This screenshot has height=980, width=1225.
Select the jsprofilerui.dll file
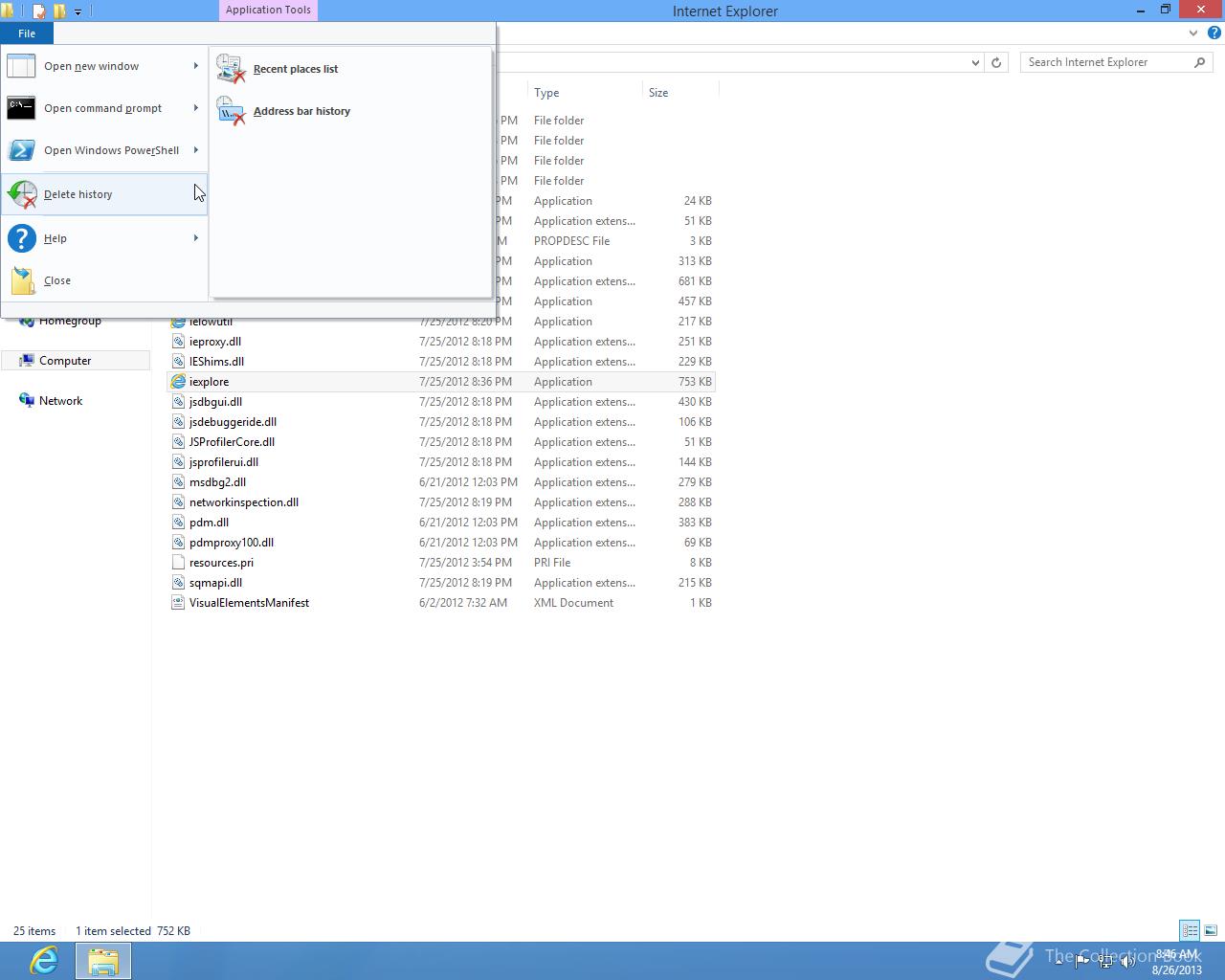[x=224, y=462]
